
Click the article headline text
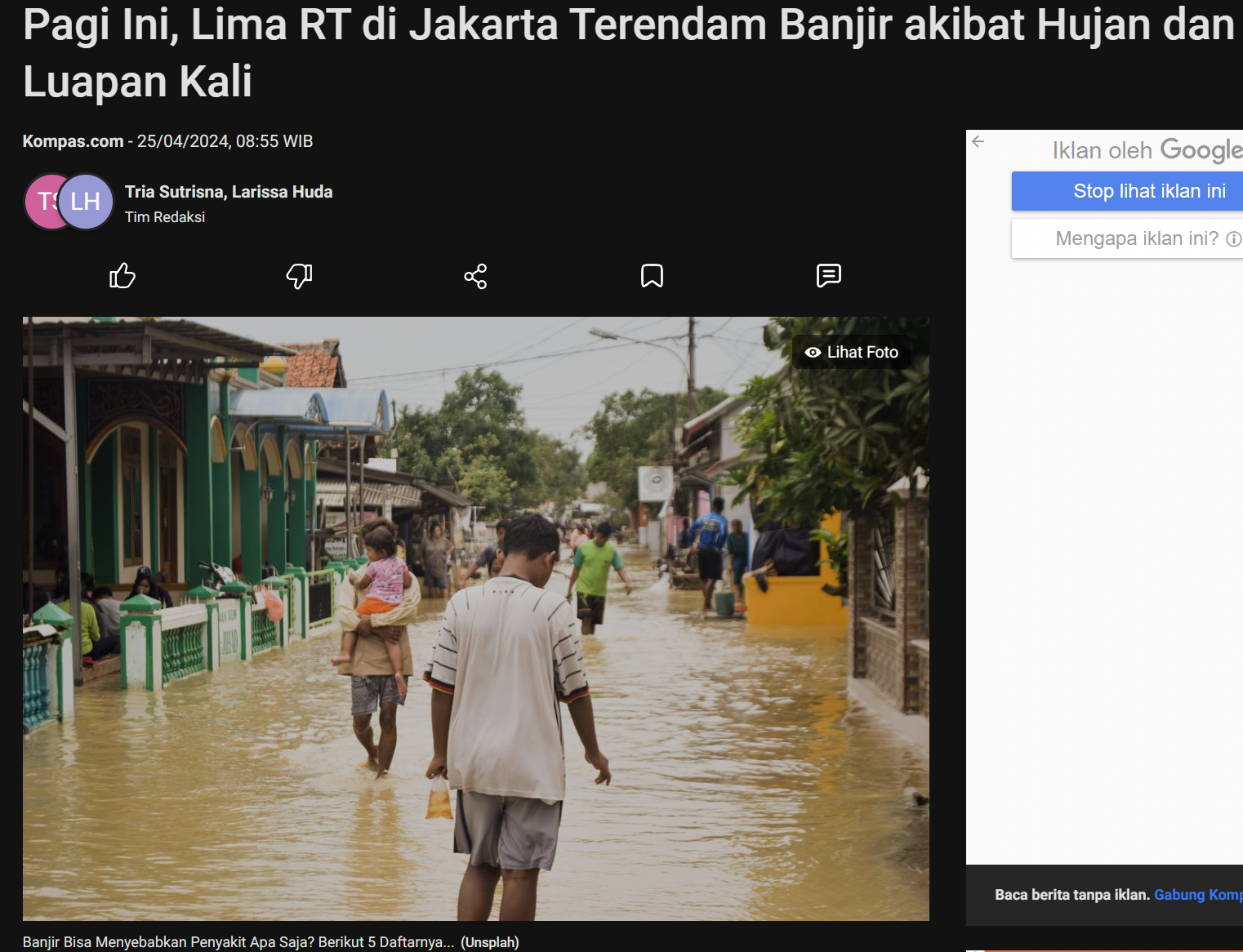(629, 52)
